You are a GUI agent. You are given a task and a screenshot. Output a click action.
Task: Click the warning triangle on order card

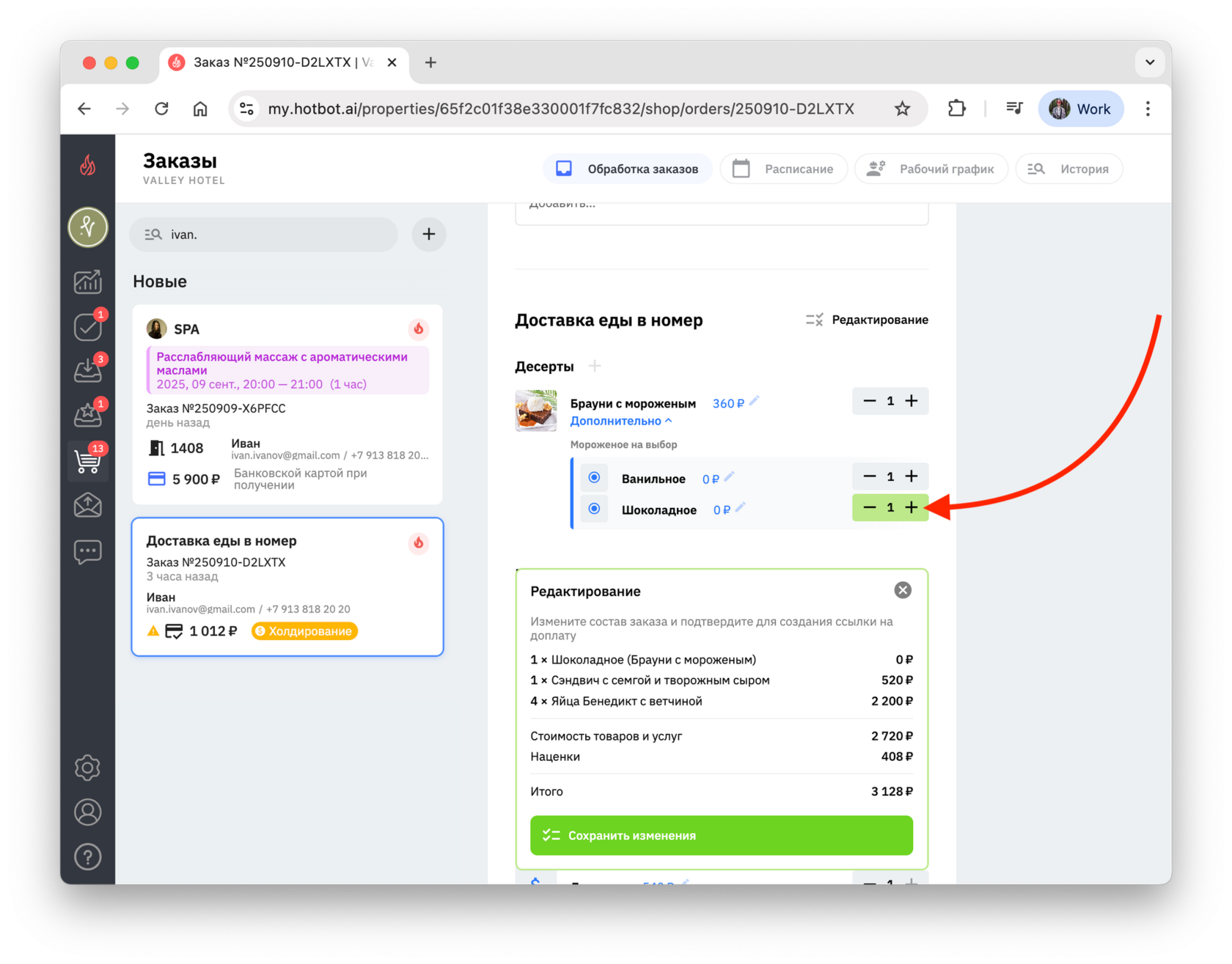pyautogui.click(x=153, y=630)
